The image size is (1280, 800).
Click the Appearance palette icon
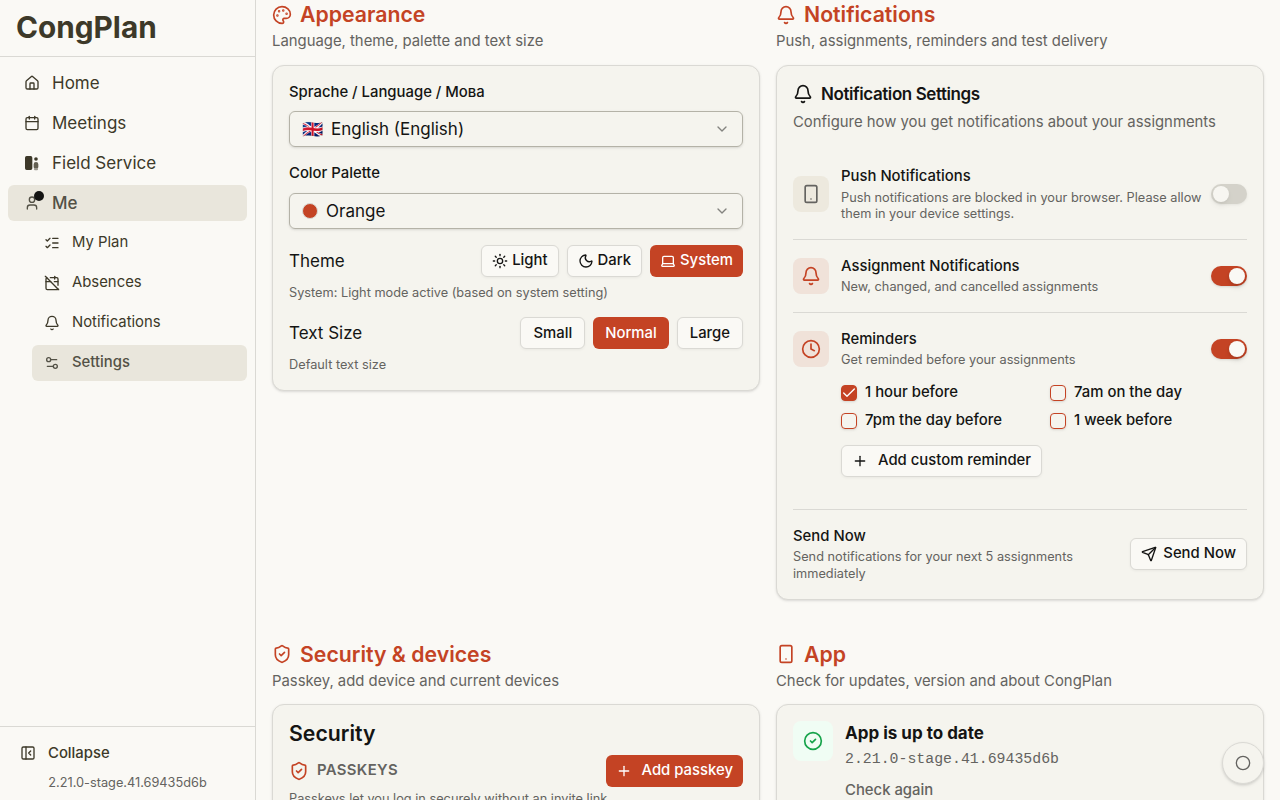(x=282, y=15)
